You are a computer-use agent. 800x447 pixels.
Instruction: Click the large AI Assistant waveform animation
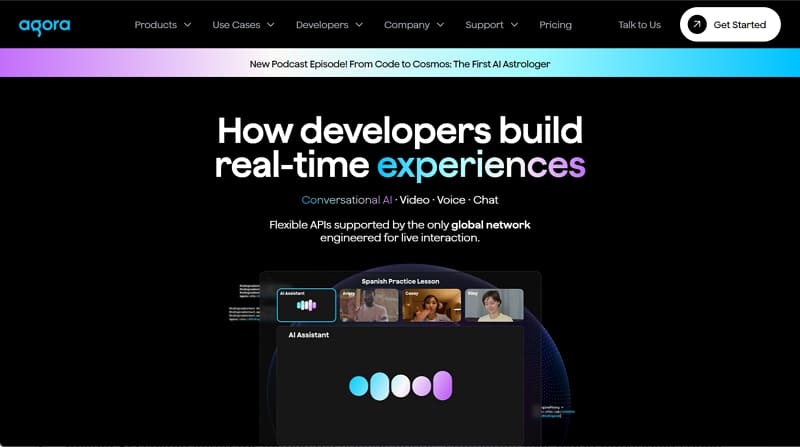click(401, 385)
